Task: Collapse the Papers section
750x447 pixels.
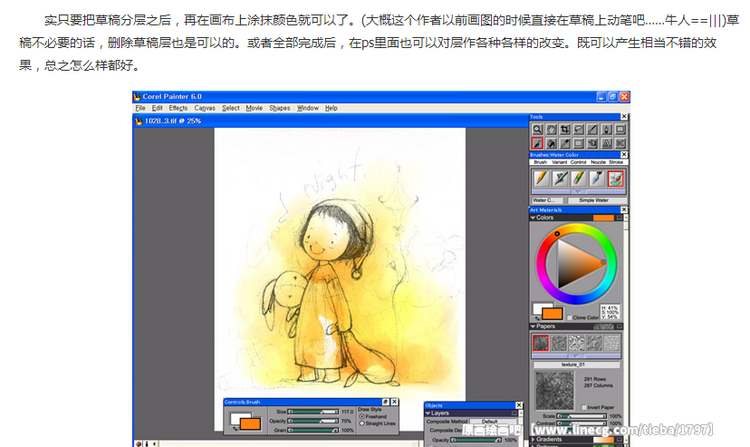Action: click(x=533, y=326)
